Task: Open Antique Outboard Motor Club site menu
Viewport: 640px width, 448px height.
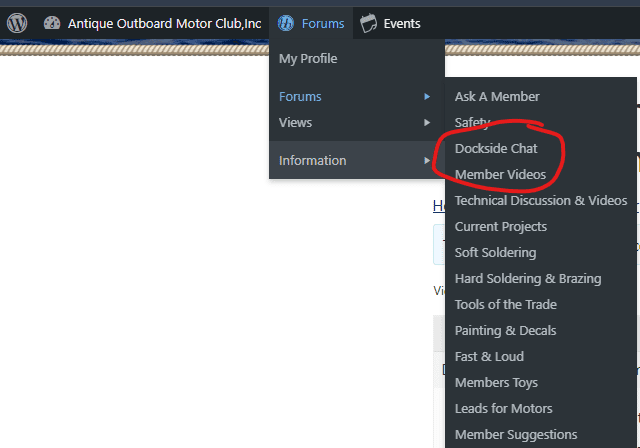Action: pos(164,23)
